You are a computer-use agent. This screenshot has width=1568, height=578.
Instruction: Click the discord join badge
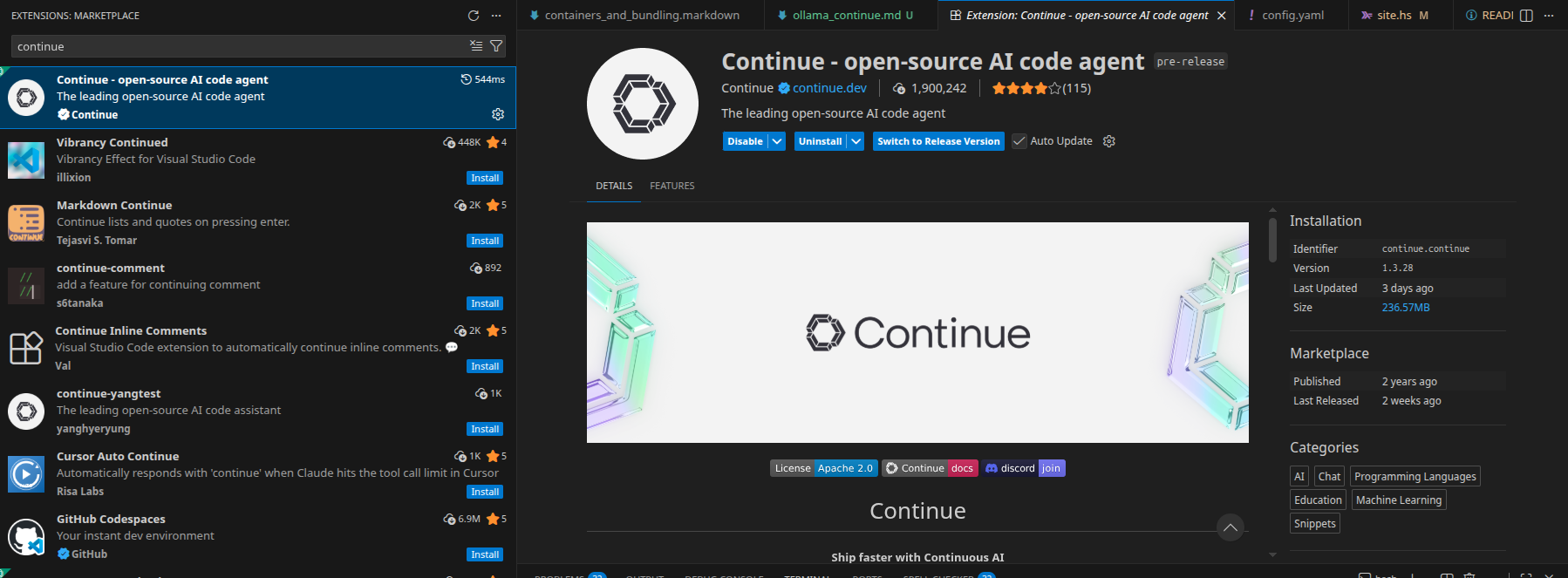[1024, 468]
